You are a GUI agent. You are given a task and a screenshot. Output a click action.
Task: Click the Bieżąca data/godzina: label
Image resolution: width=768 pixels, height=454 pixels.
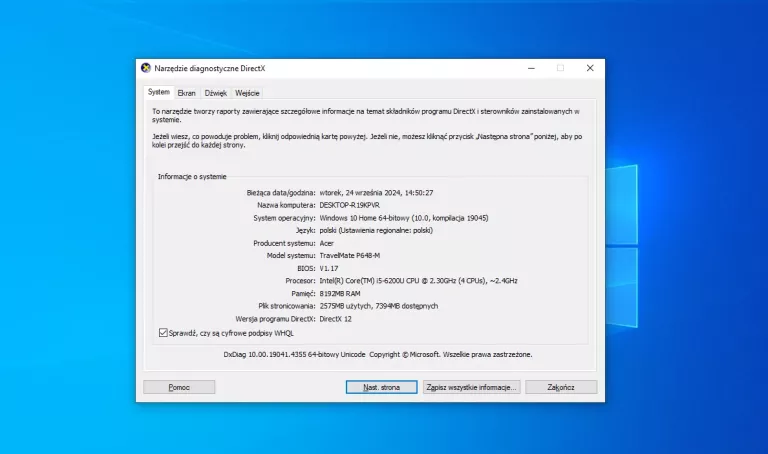point(281,193)
